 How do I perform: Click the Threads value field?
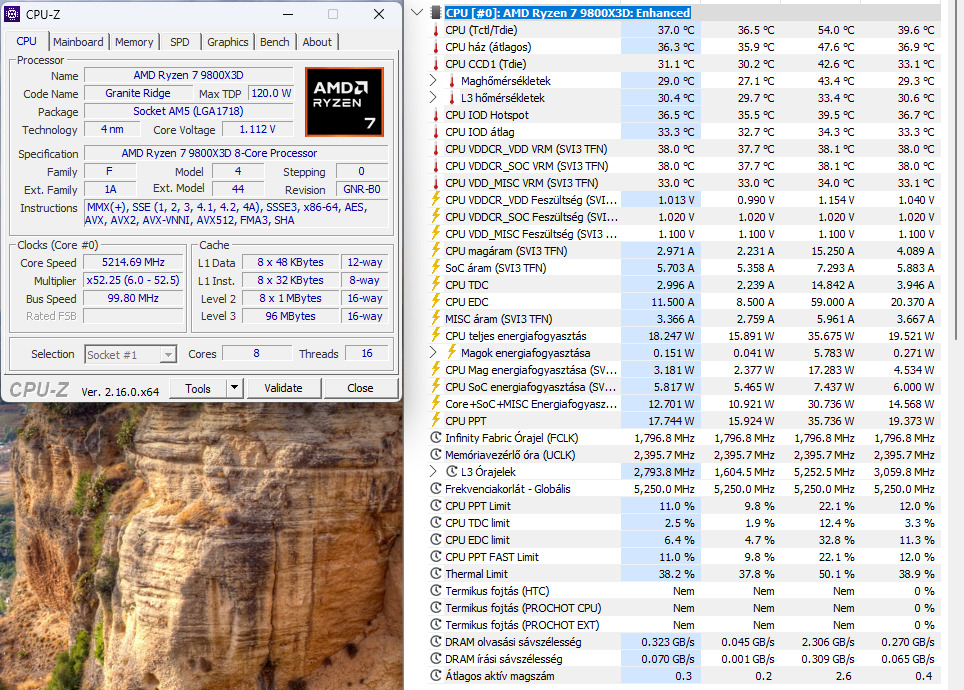click(366, 353)
